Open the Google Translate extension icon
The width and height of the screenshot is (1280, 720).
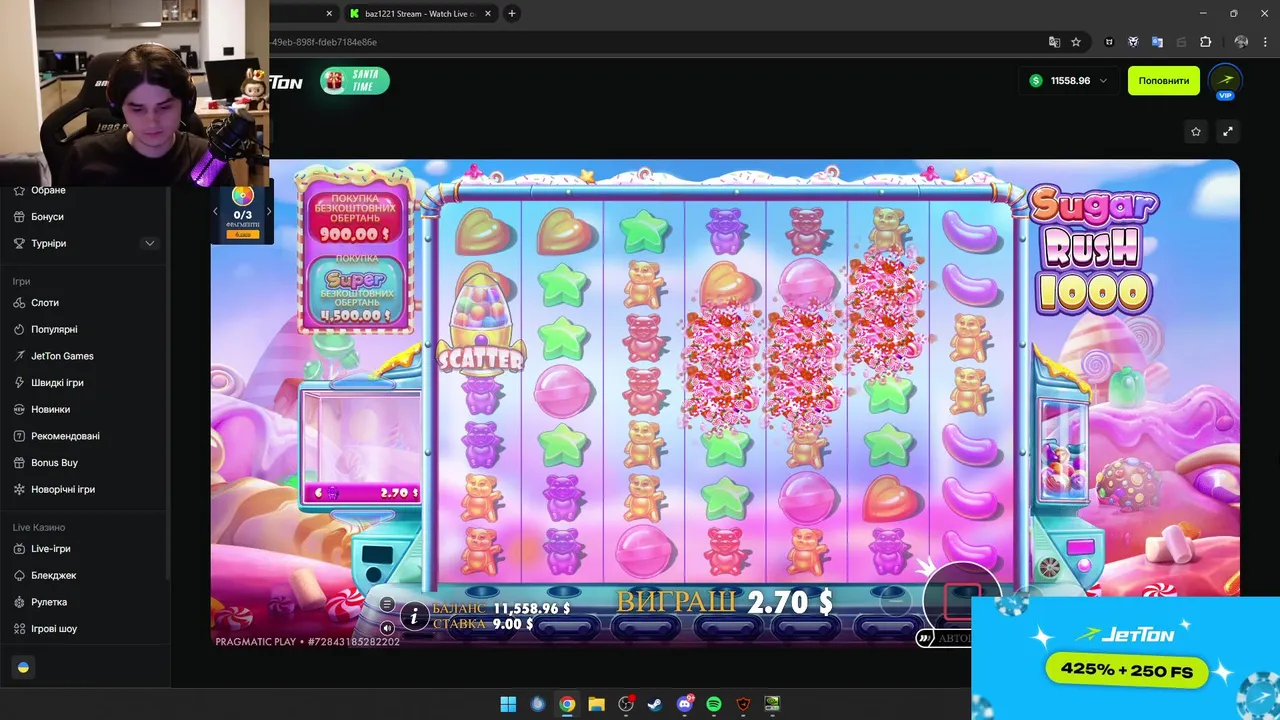pos(1157,42)
